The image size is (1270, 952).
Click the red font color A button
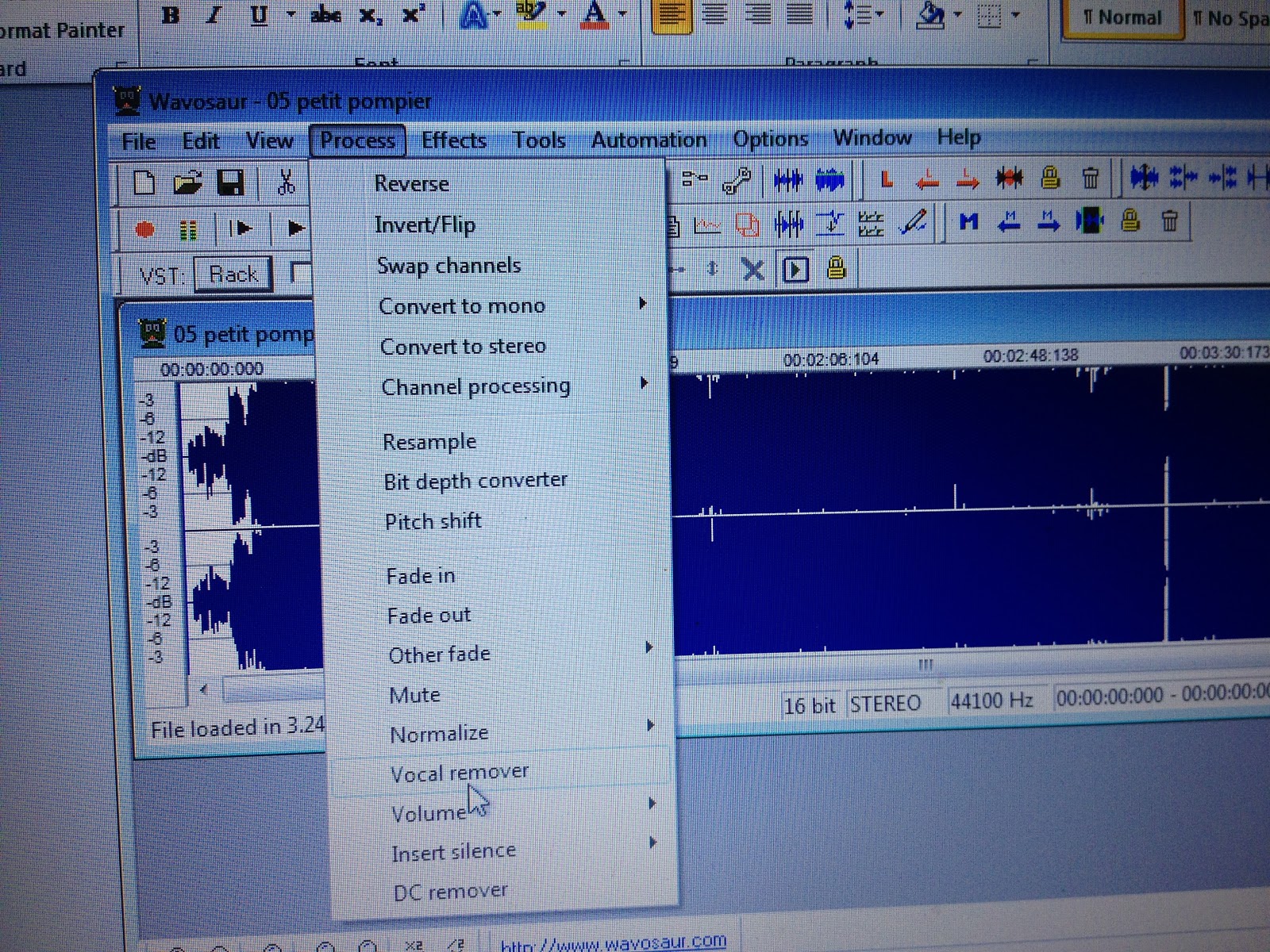(x=595, y=13)
